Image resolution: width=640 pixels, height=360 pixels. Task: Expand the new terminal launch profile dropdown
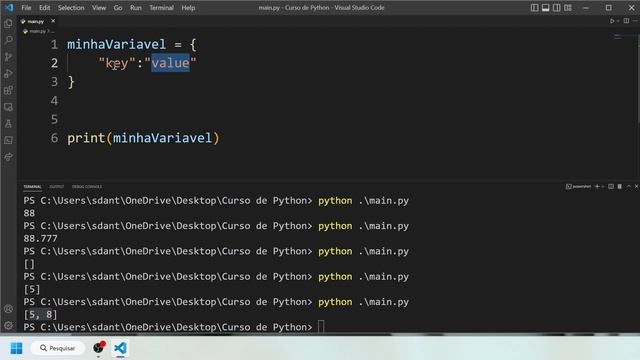coord(603,187)
